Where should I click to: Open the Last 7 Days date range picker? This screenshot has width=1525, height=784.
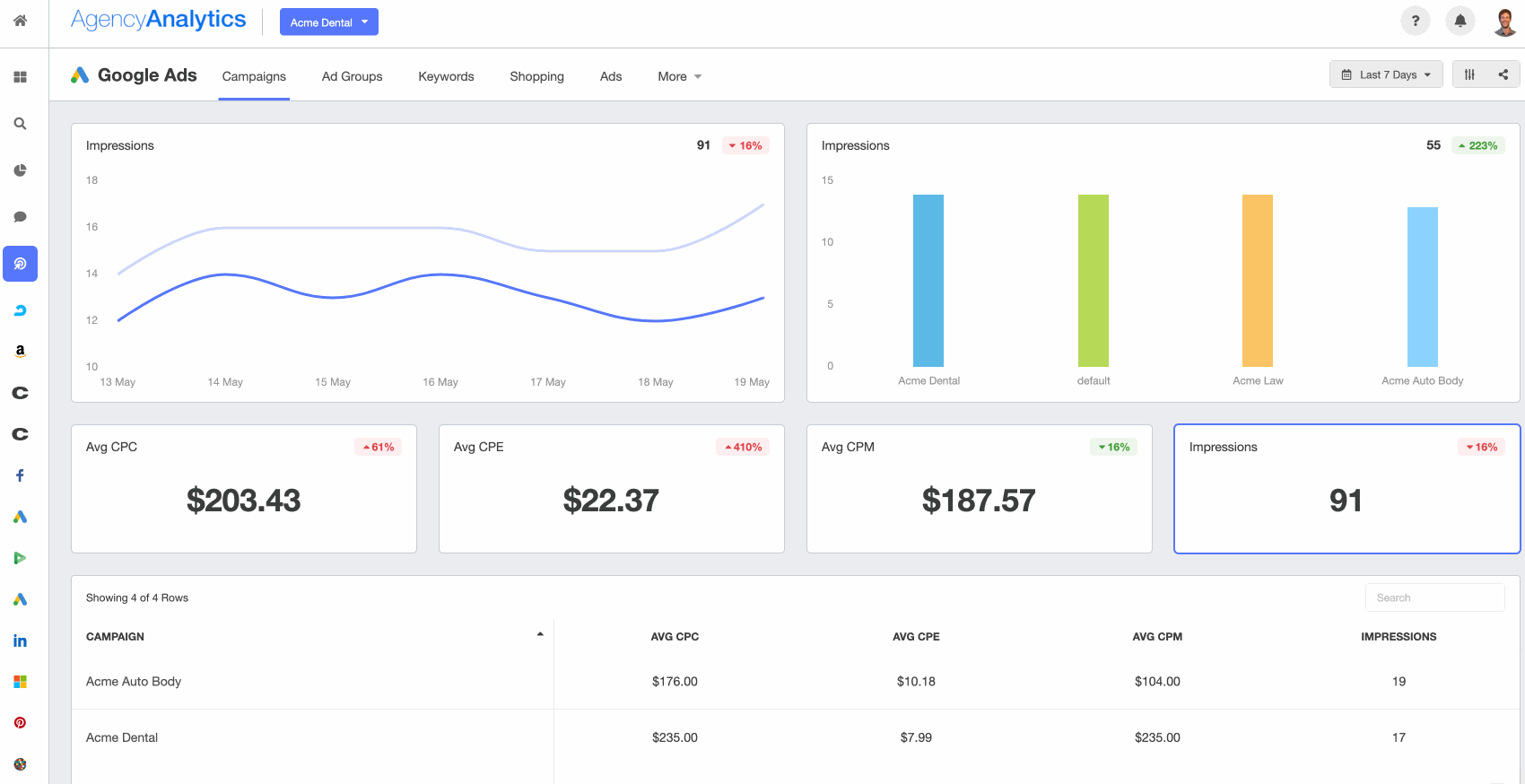click(1386, 74)
